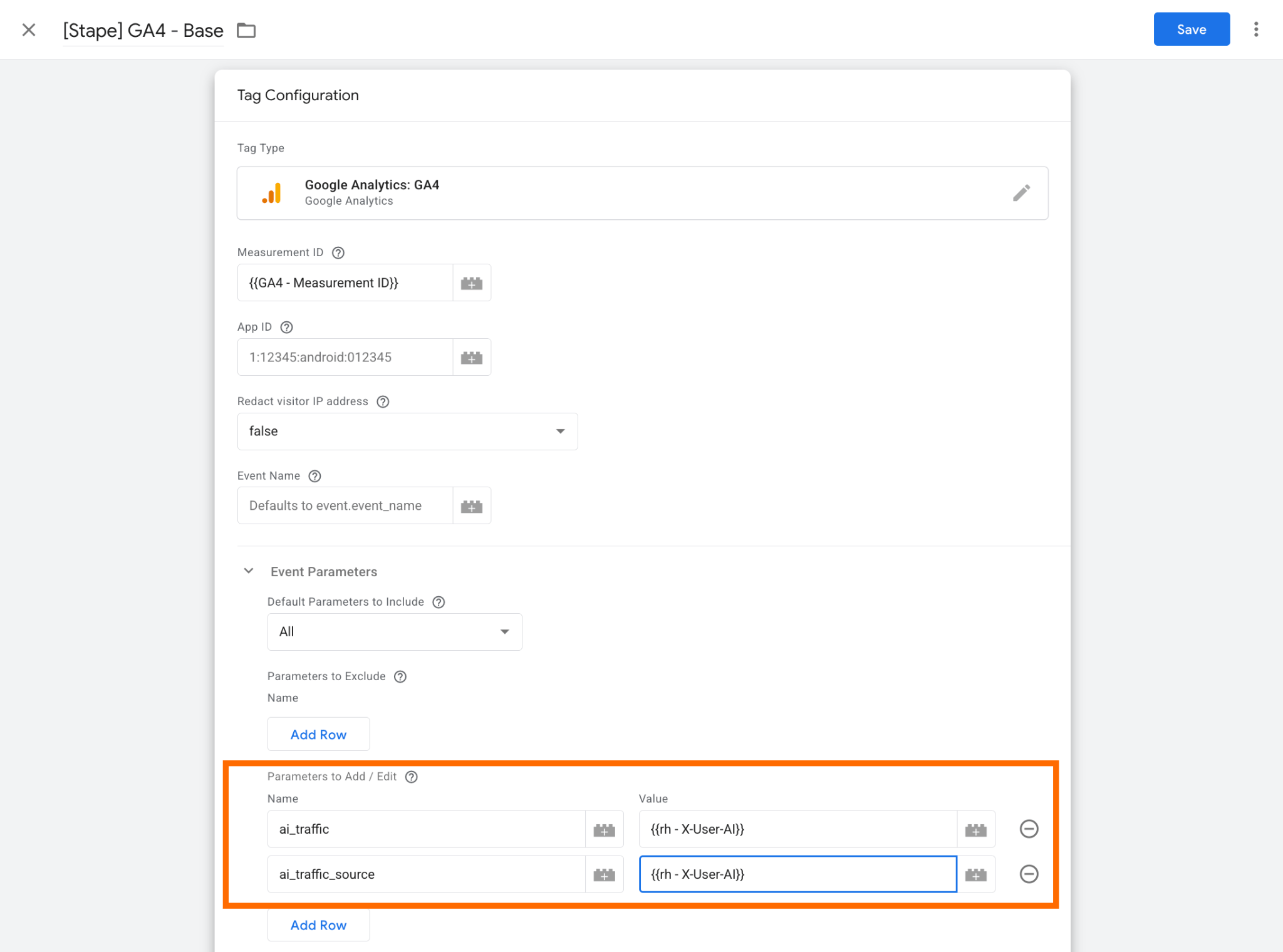Insert variable for ai_traffic value field
1283x952 pixels.
(976, 829)
